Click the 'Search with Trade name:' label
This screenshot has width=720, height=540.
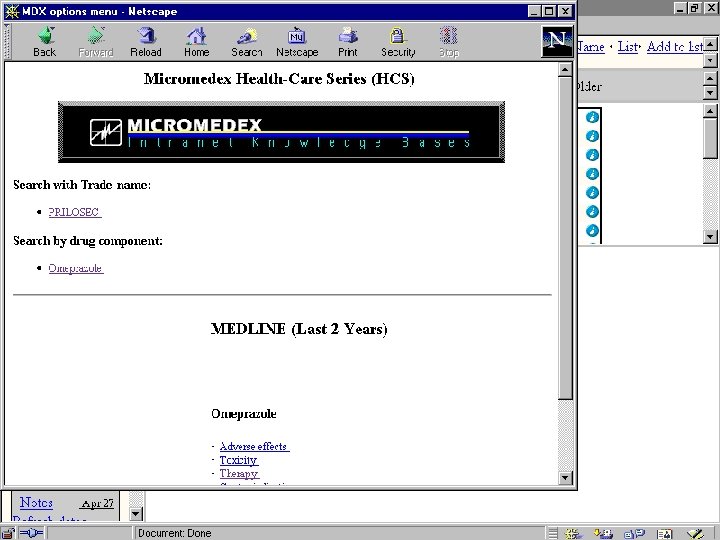[x=82, y=185]
